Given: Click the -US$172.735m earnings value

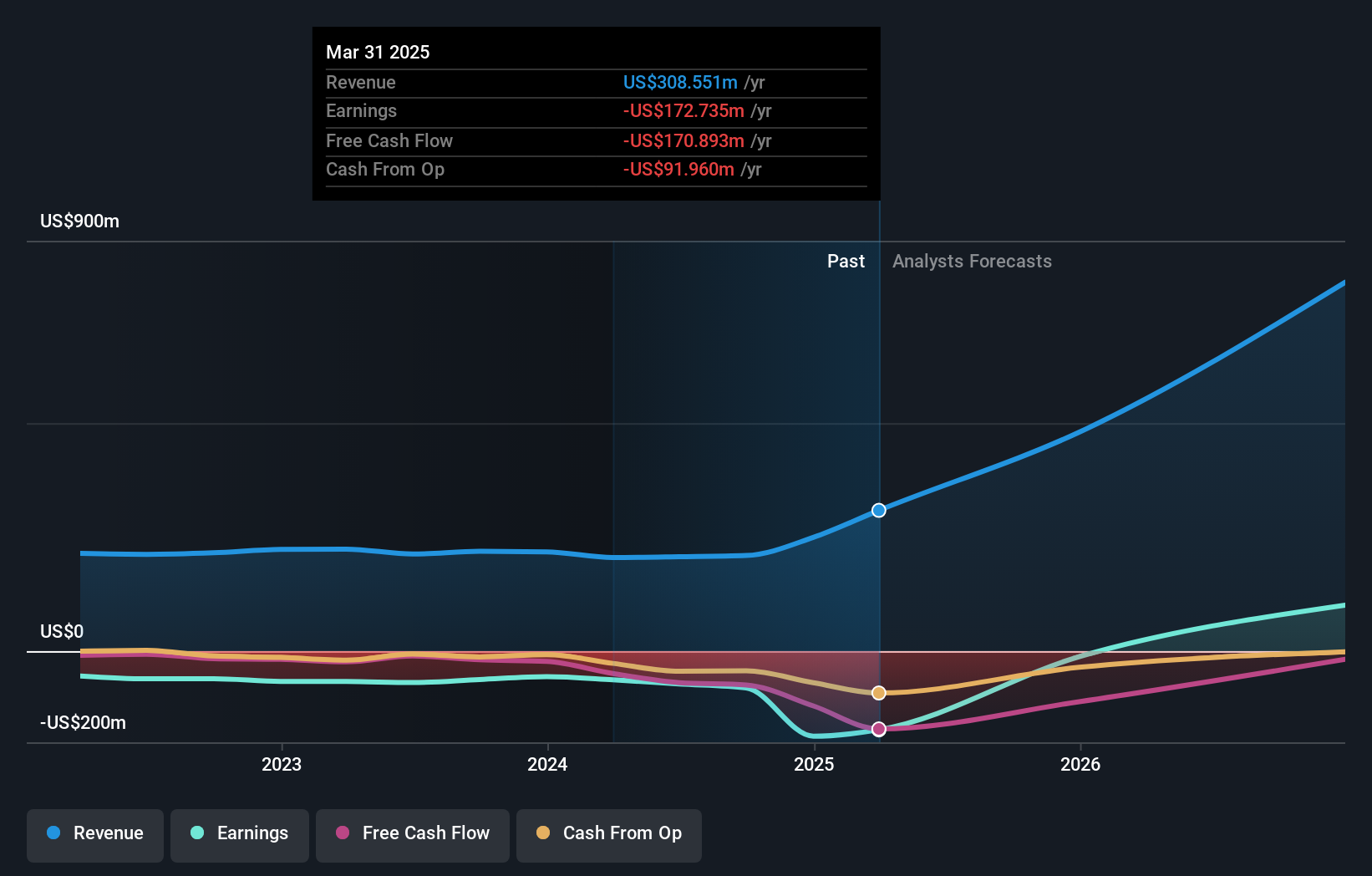Looking at the screenshot, I should coord(683,110).
